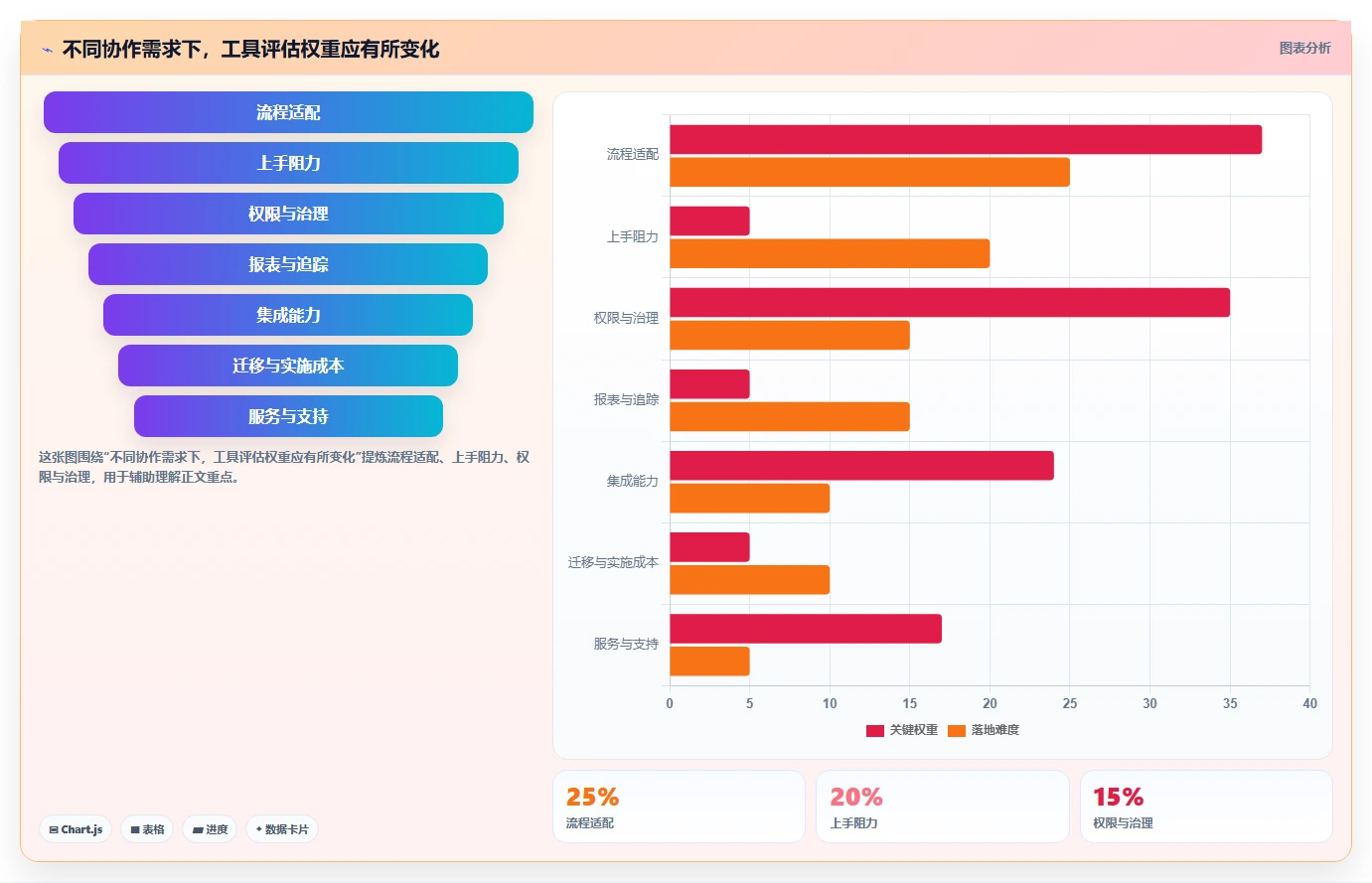The width and height of the screenshot is (1372, 883).
Task: Click the Chart.js tag chip
Action: pyautogui.click(x=76, y=829)
